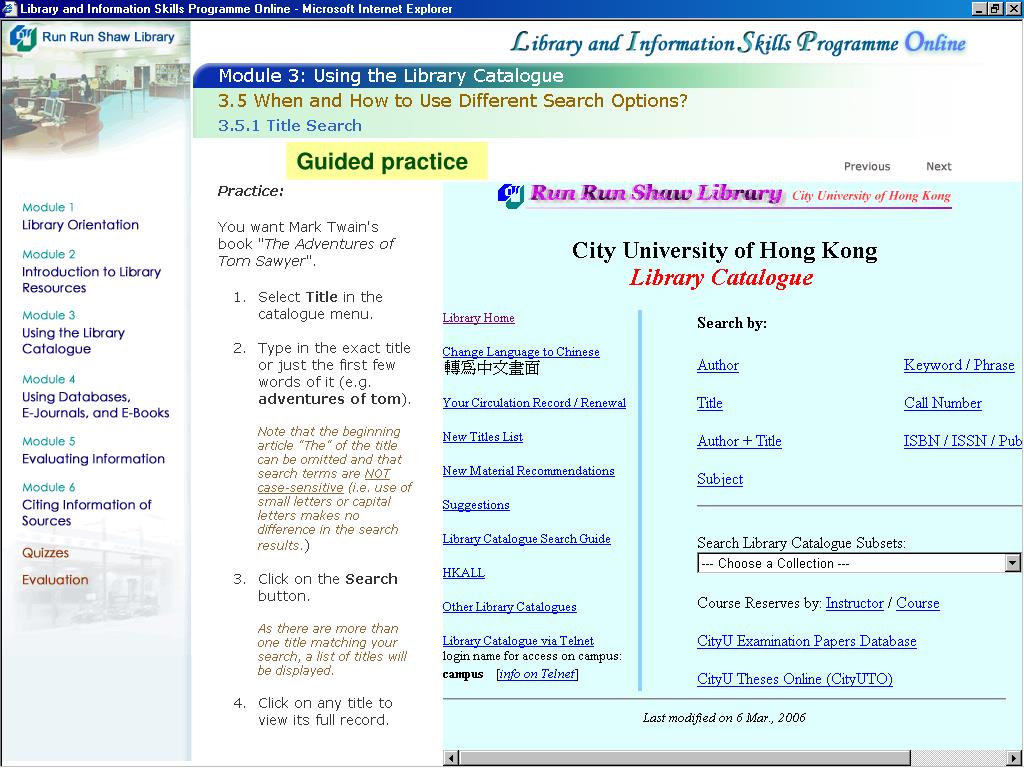This screenshot has height=768, width=1024.
Task: Click the 'Last modified on 6 Mar., 2006' text
Action: tap(724, 718)
